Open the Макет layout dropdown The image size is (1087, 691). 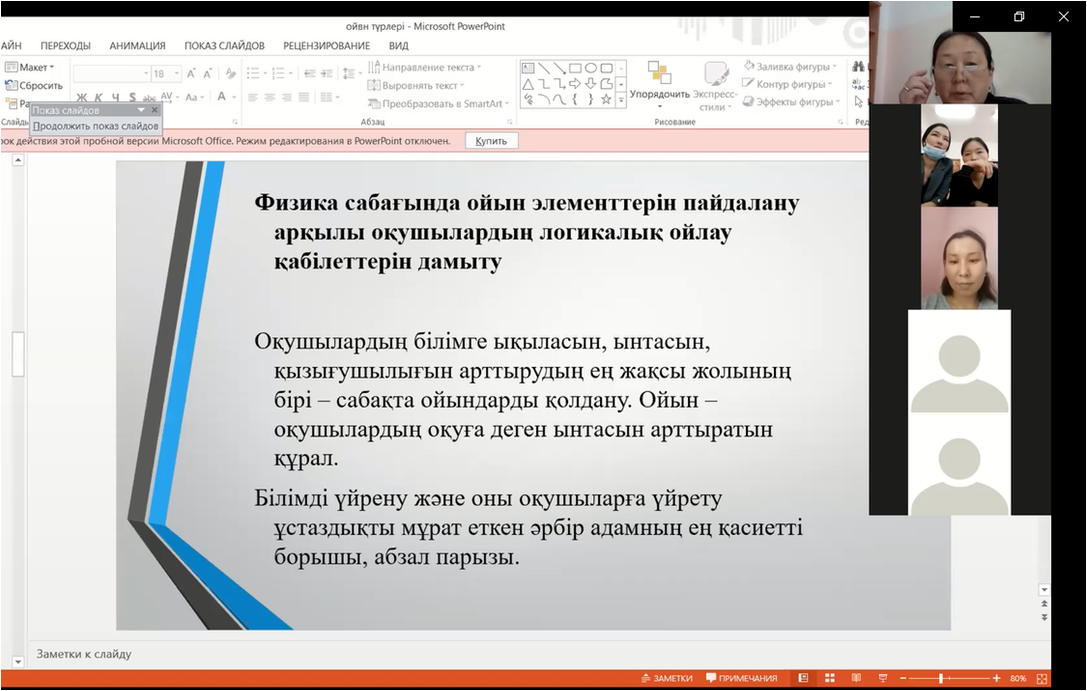click(x=34, y=67)
